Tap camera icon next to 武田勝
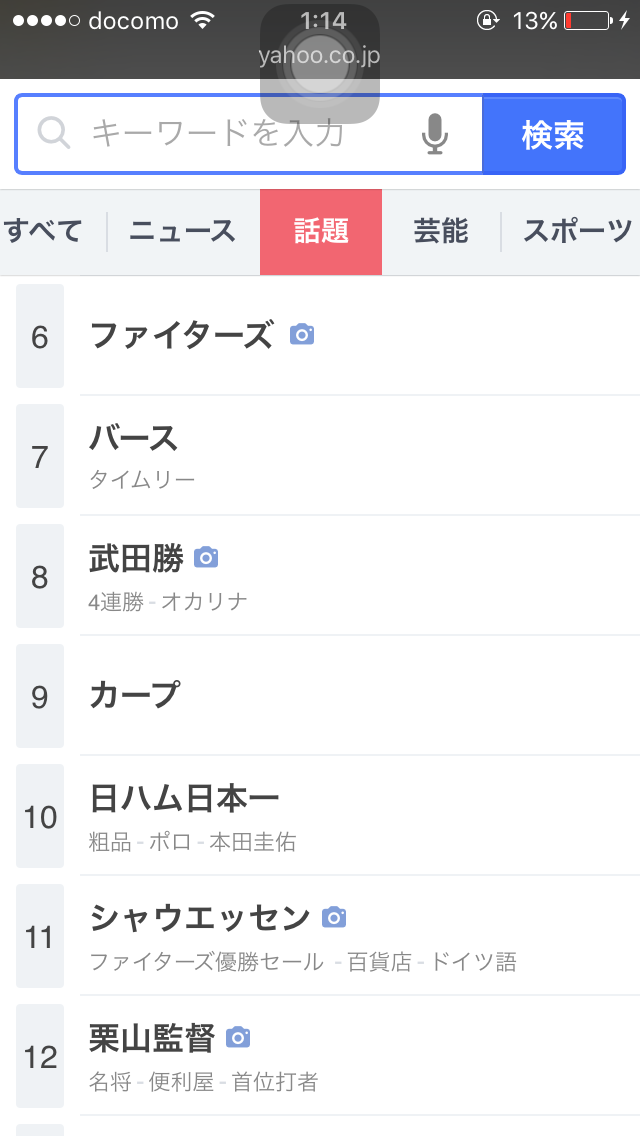640x1136 pixels. point(206,558)
